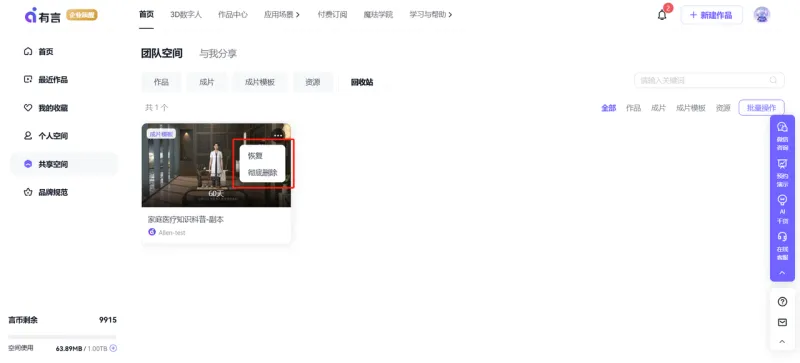Image resolution: width=800 pixels, height=363 pixels.
Task: Select 首页 in the top navigation
Action: (146, 15)
